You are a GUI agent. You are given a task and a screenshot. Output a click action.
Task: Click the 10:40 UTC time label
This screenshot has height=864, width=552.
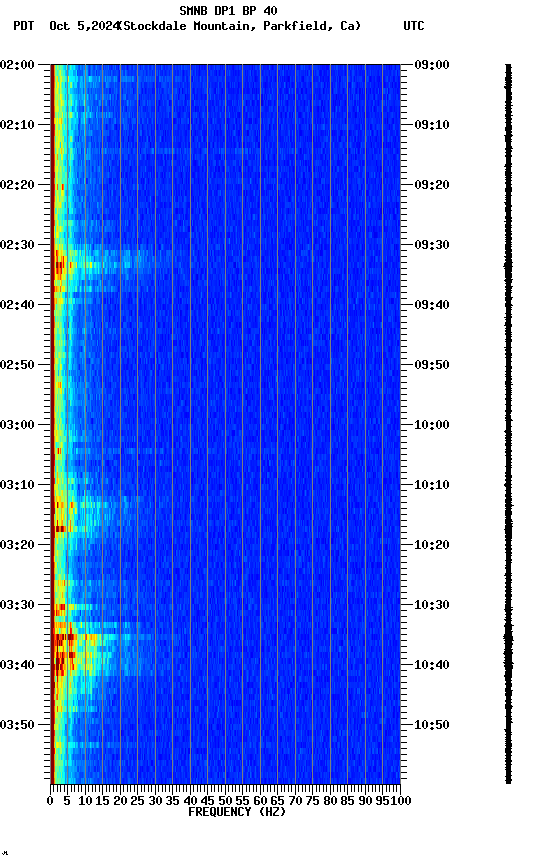pyautogui.click(x=432, y=665)
